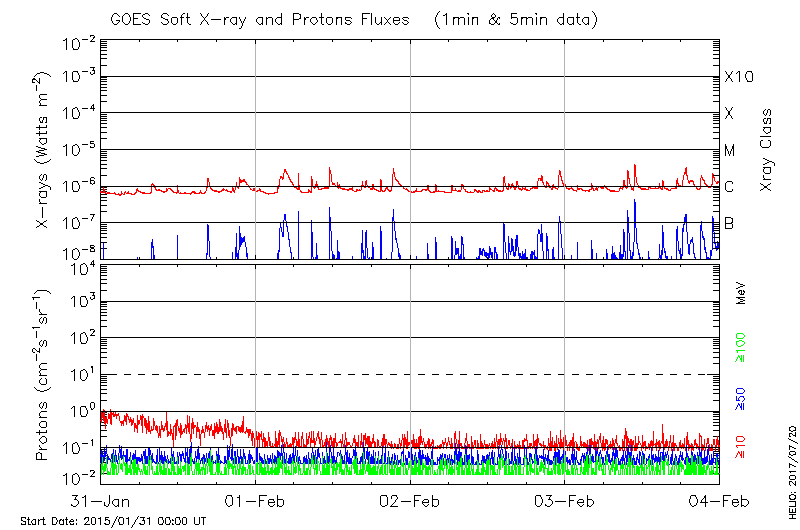
Task: Click the "03-Feb" date label
Action: 565,500
